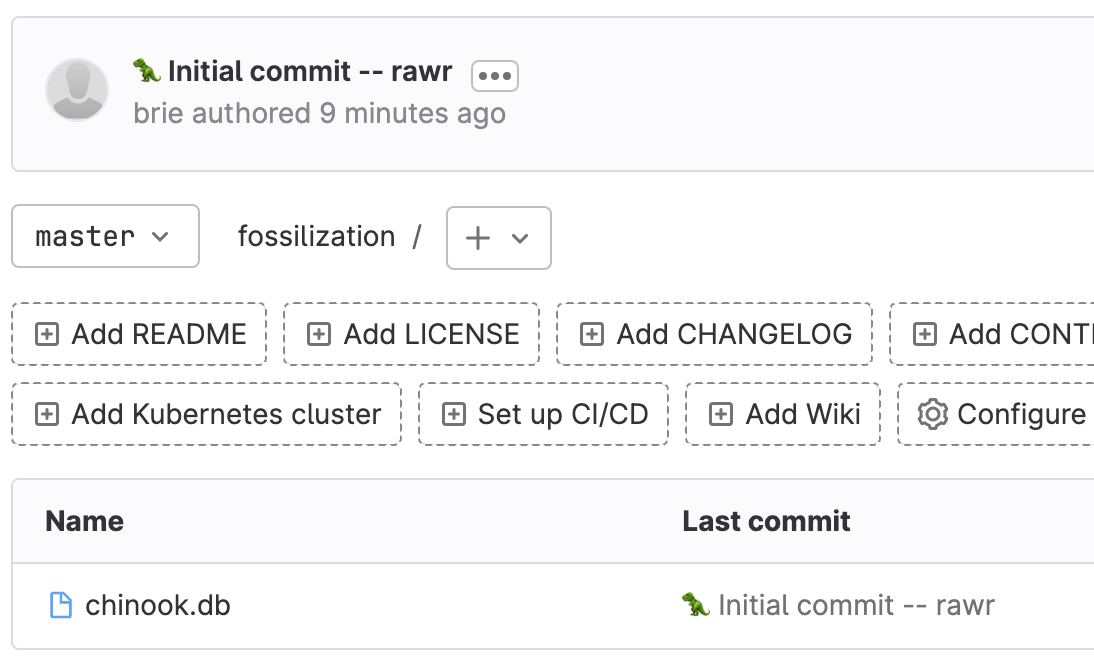Click the Set up CI/CD button
Screen dimensions: 1094x670
pos(543,414)
